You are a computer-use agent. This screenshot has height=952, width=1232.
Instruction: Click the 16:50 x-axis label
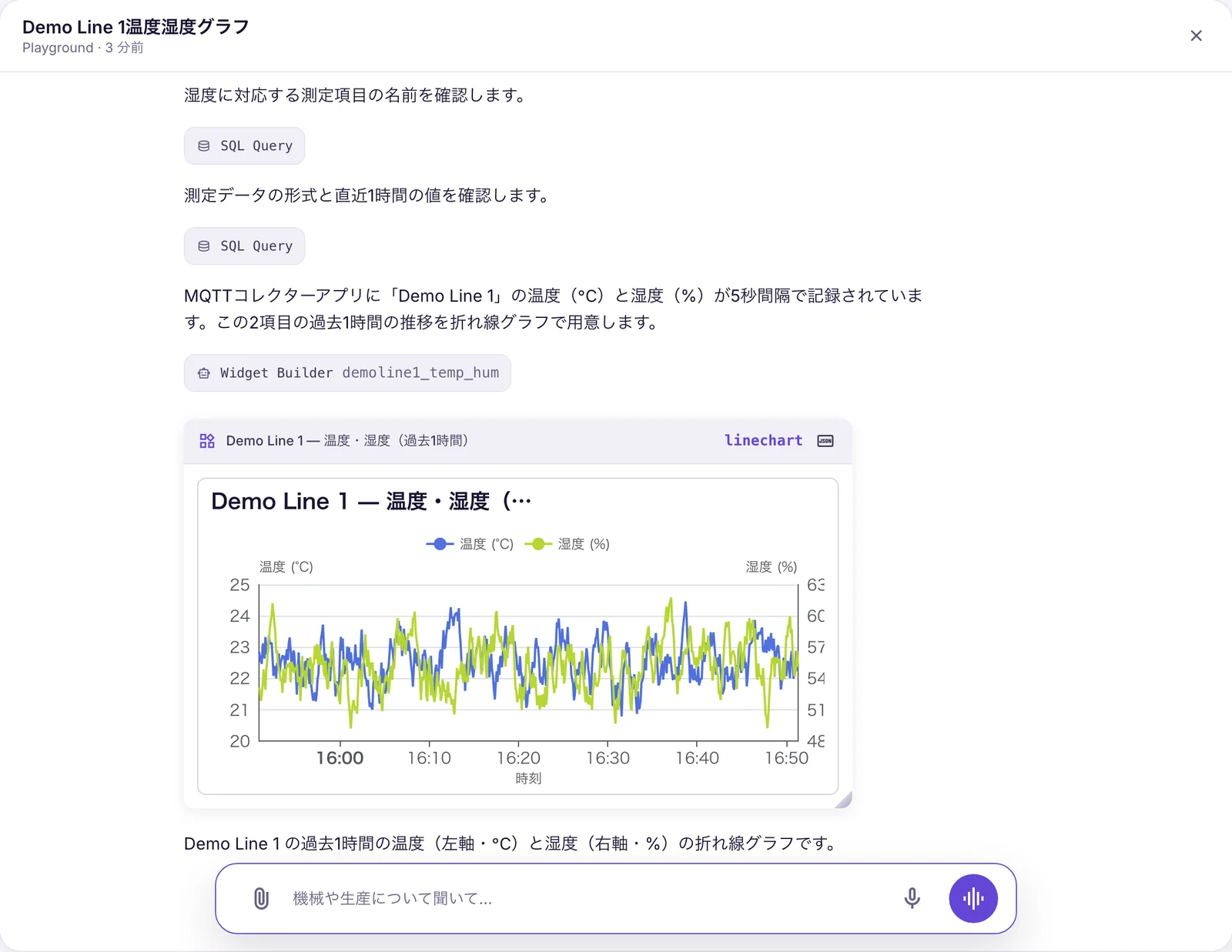click(x=786, y=758)
